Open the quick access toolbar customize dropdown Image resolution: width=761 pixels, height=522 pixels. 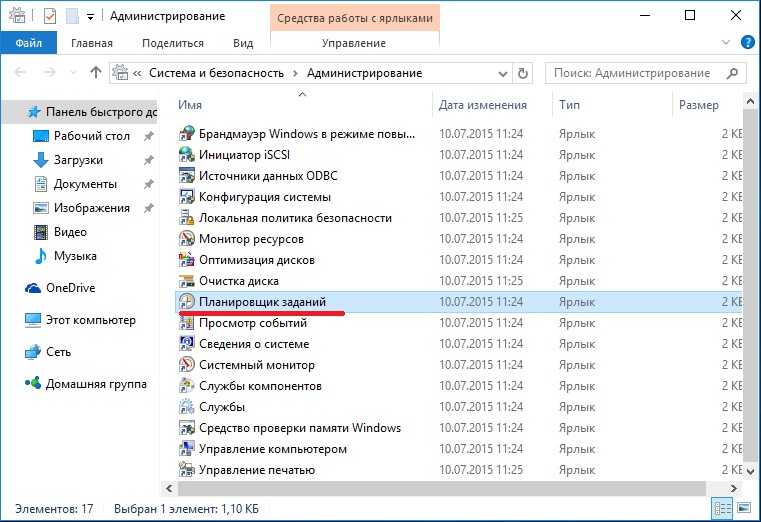tap(90, 17)
